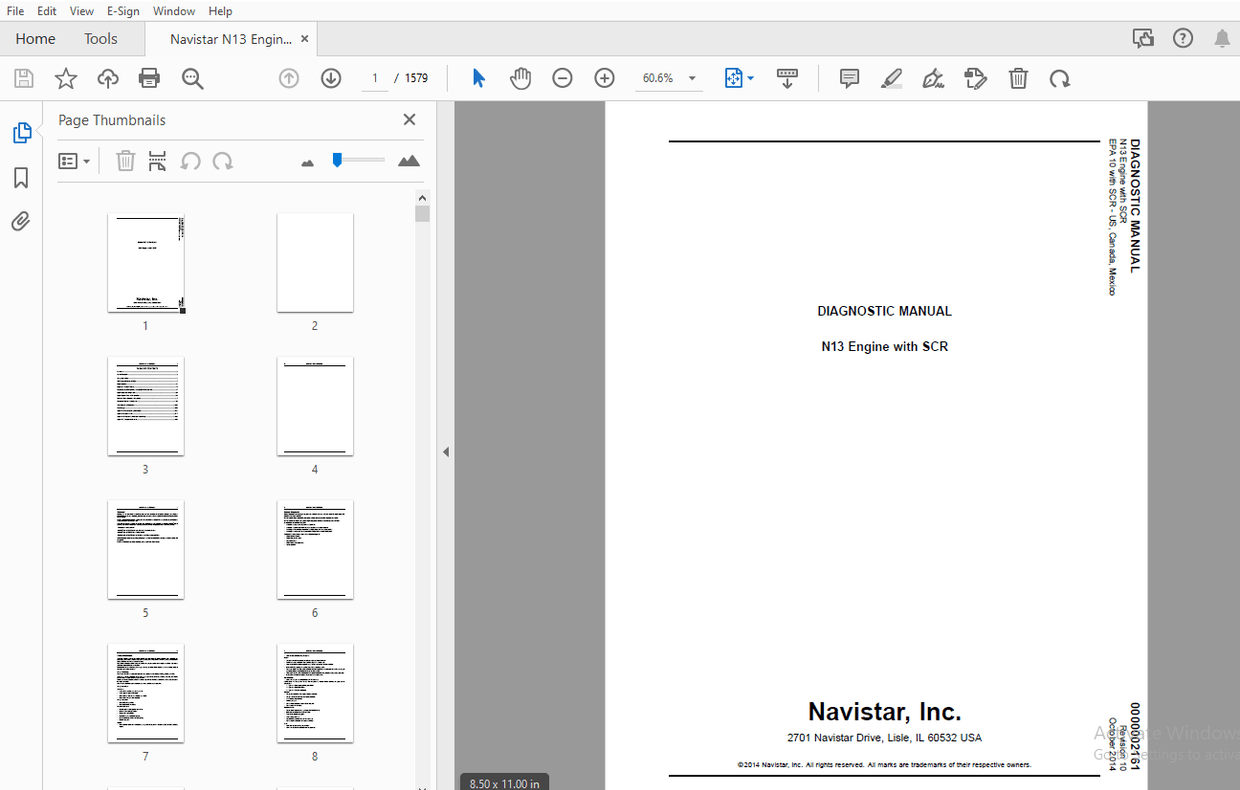Add document to favorites with star
Screen dimensions: 1240x790
click(65, 78)
